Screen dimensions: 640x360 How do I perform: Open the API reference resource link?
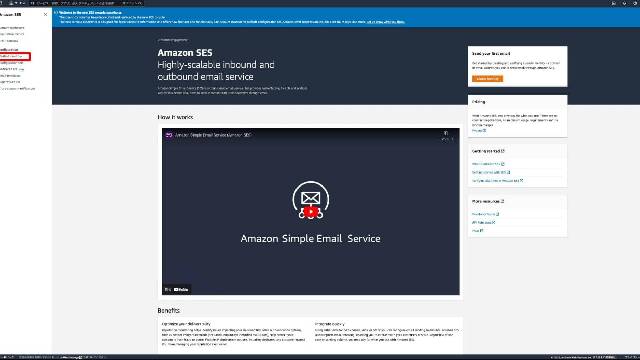(483, 222)
